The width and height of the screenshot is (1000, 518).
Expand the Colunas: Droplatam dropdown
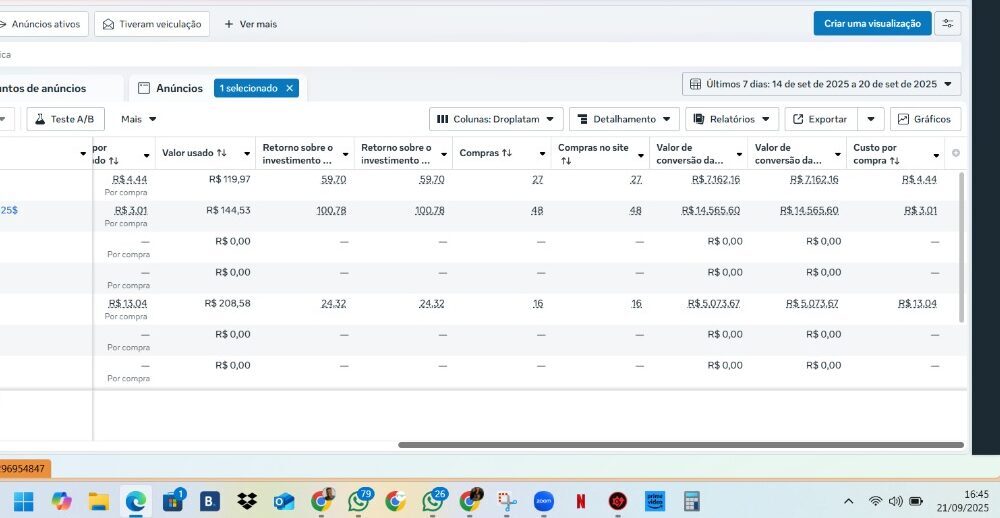point(496,119)
